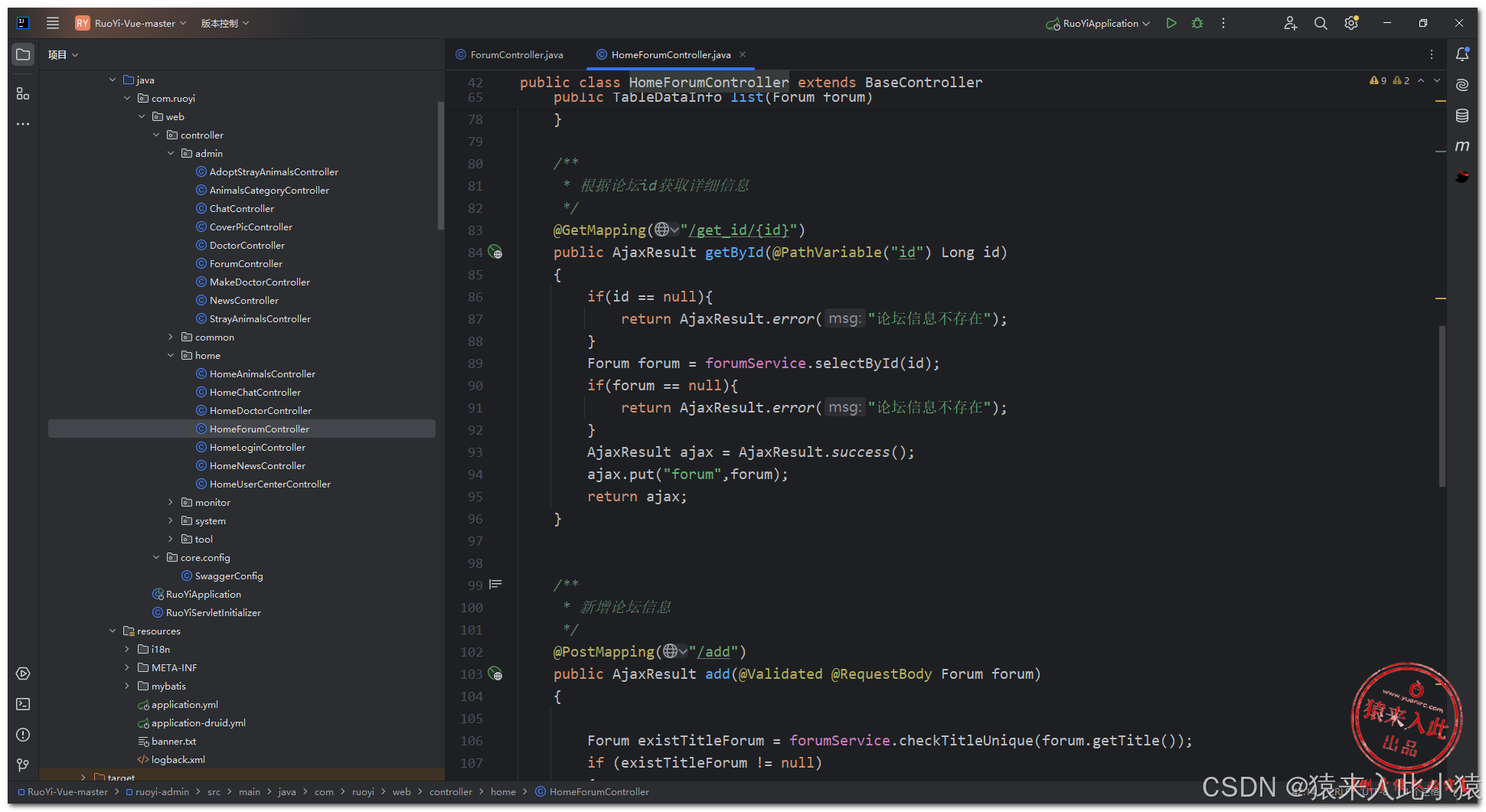Click gutter web icon on line 103
This screenshot has height=812, width=1486.
point(495,673)
